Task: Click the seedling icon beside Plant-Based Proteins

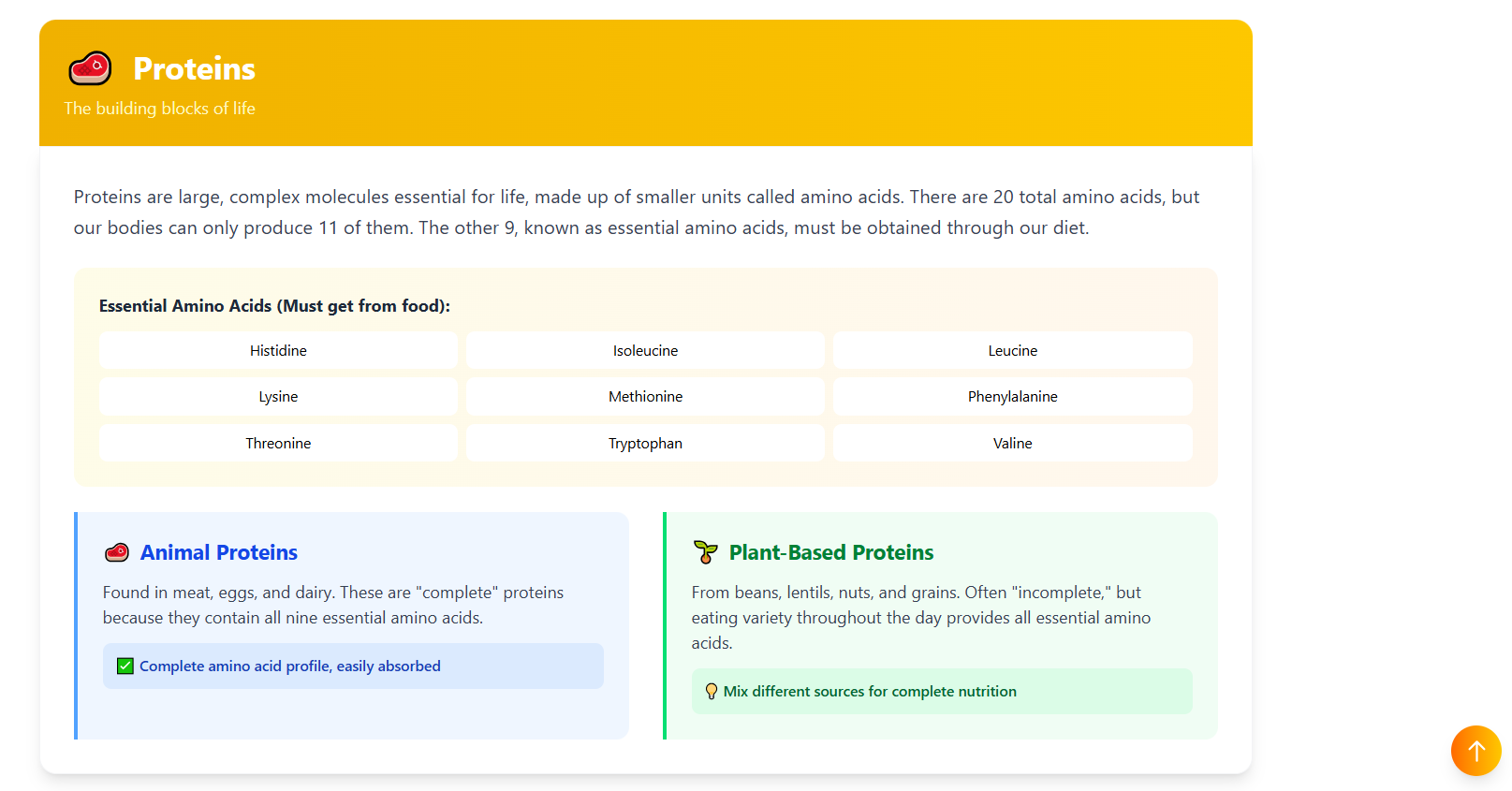Action: point(706,552)
